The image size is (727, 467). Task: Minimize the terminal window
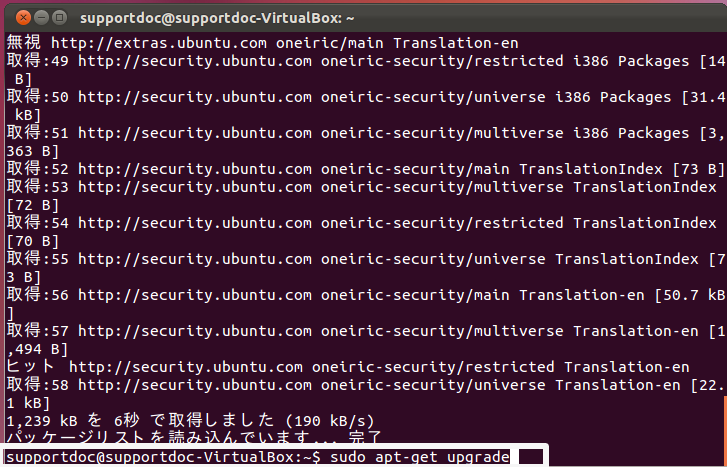(x=41, y=18)
